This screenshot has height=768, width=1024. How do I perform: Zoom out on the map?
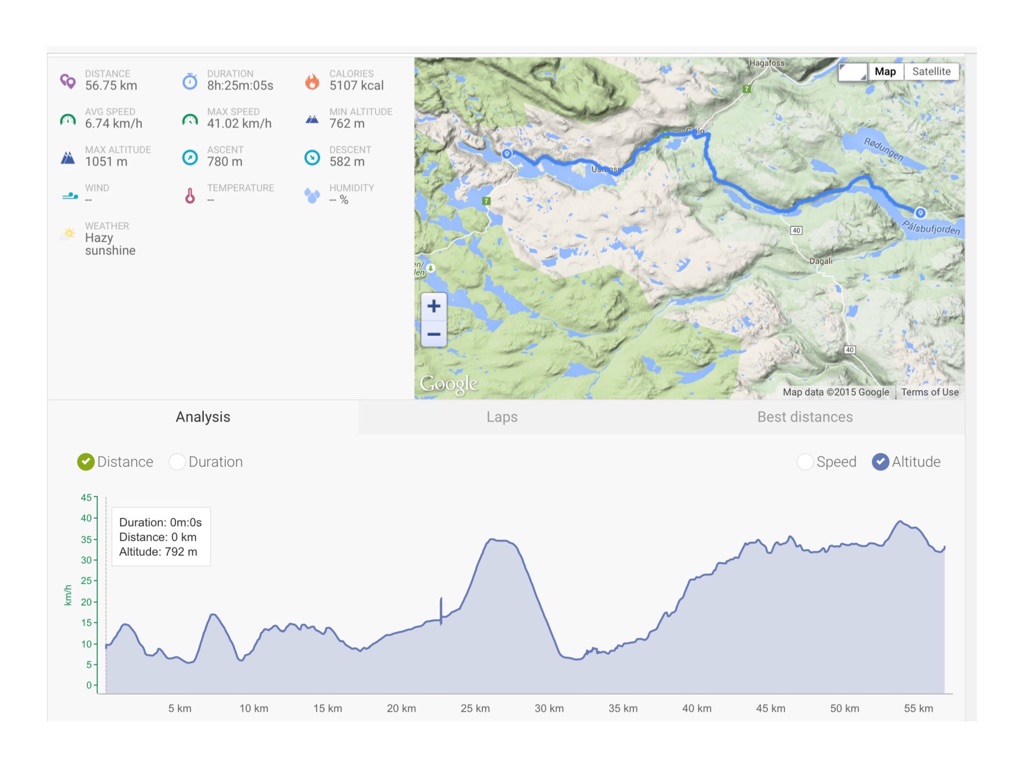[433, 334]
